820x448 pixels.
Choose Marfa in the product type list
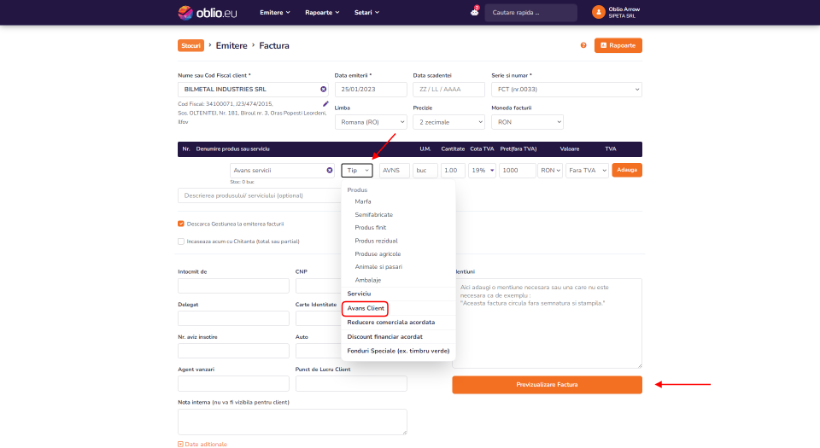tap(363, 201)
